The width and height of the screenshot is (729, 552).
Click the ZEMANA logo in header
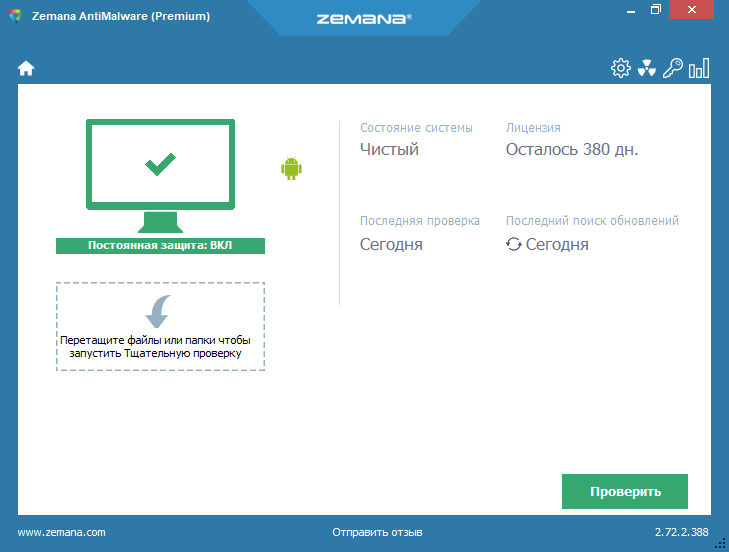[364, 19]
